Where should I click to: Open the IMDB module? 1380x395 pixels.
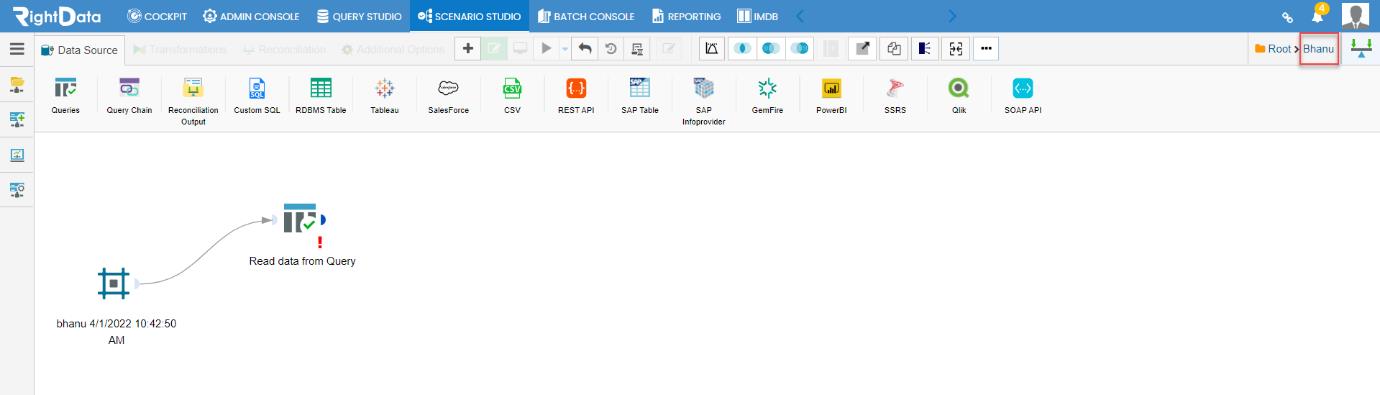757,16
